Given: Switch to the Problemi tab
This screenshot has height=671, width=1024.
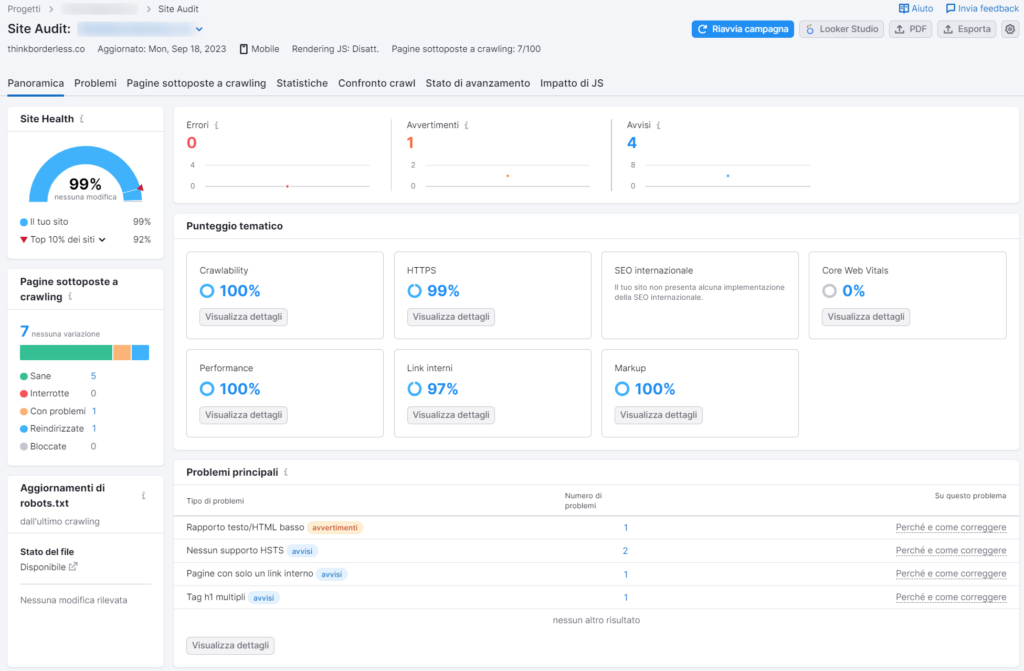Looking at the screenshot, I should [95, 84].
